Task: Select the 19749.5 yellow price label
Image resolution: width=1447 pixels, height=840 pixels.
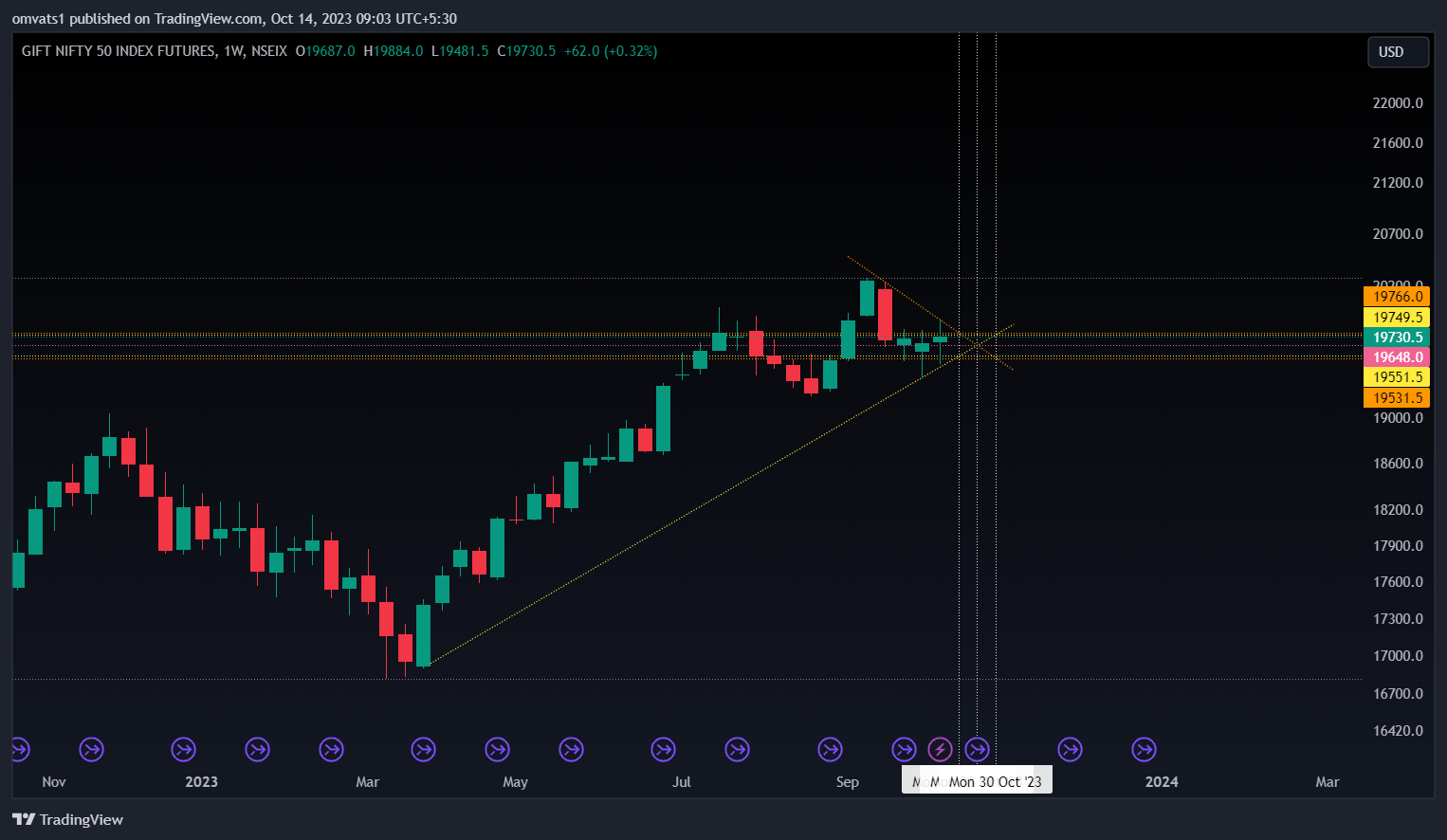Action: coord(1397,318)
